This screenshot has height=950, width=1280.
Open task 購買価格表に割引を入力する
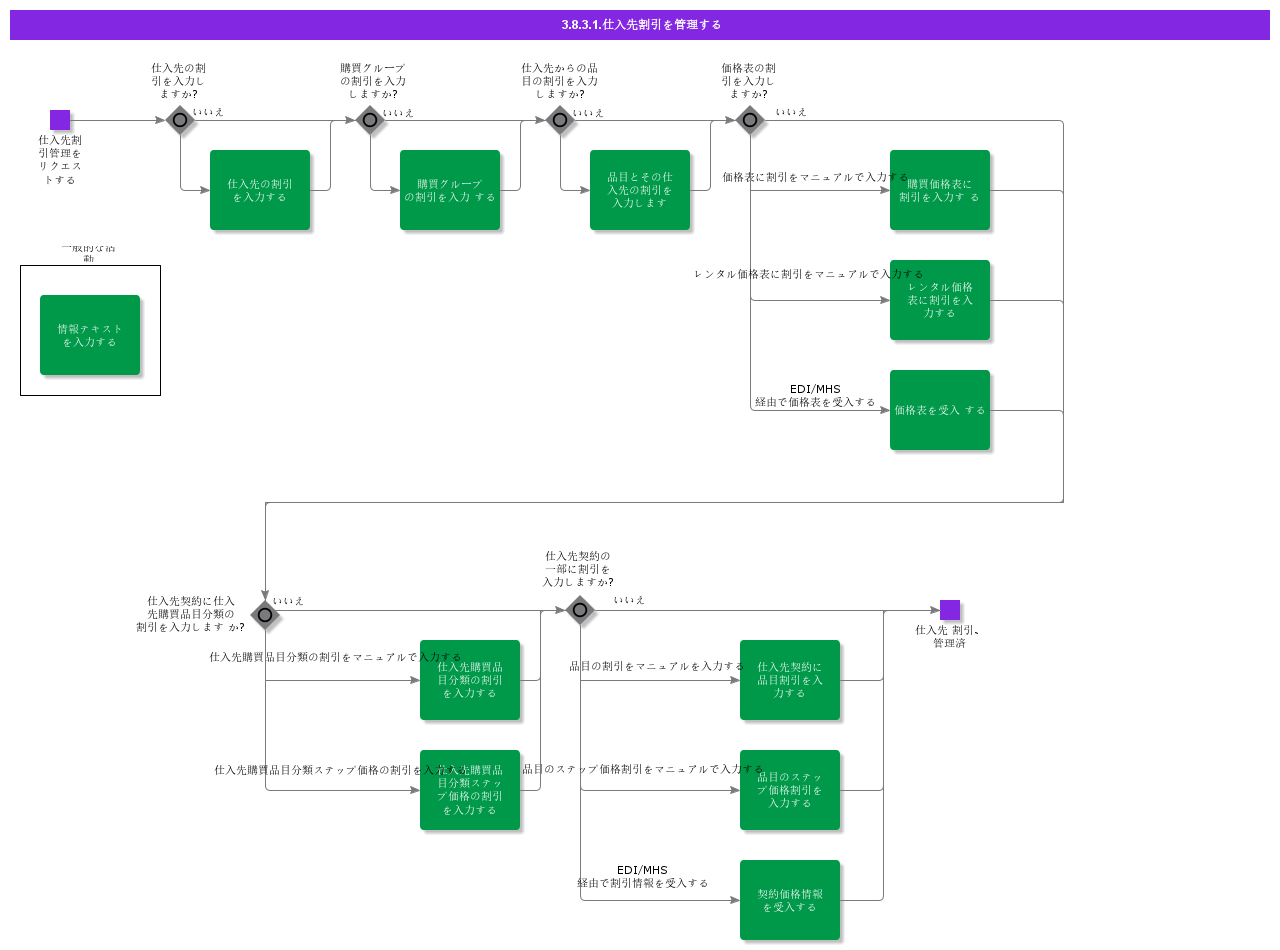[x=940, y=190]
